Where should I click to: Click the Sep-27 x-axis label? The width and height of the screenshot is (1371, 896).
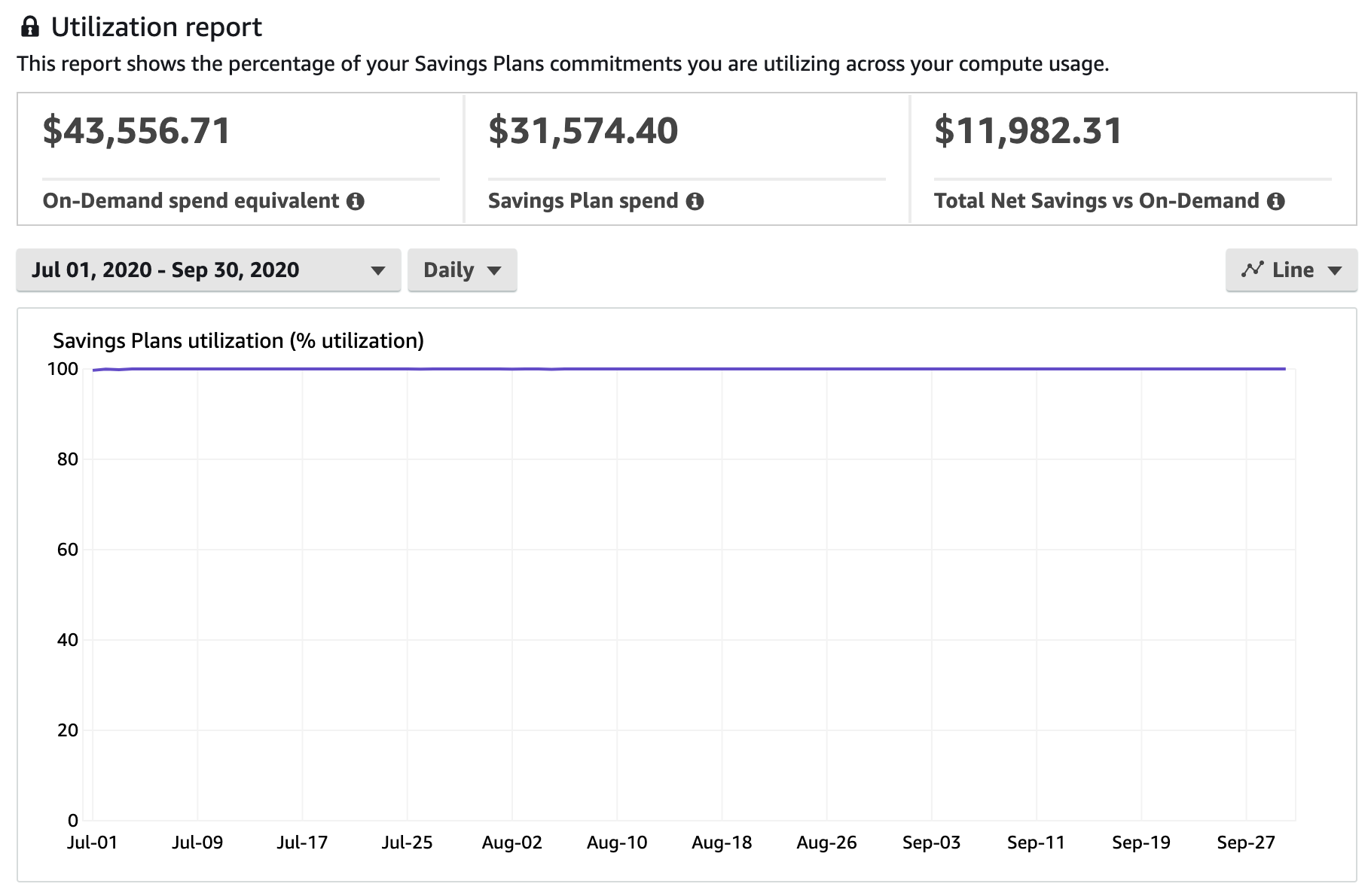tap(1246, 843)
